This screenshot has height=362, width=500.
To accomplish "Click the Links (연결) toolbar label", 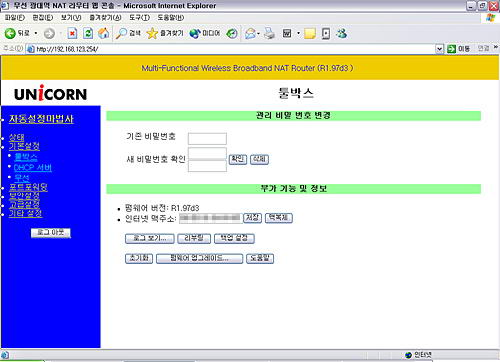I will 484,49.
